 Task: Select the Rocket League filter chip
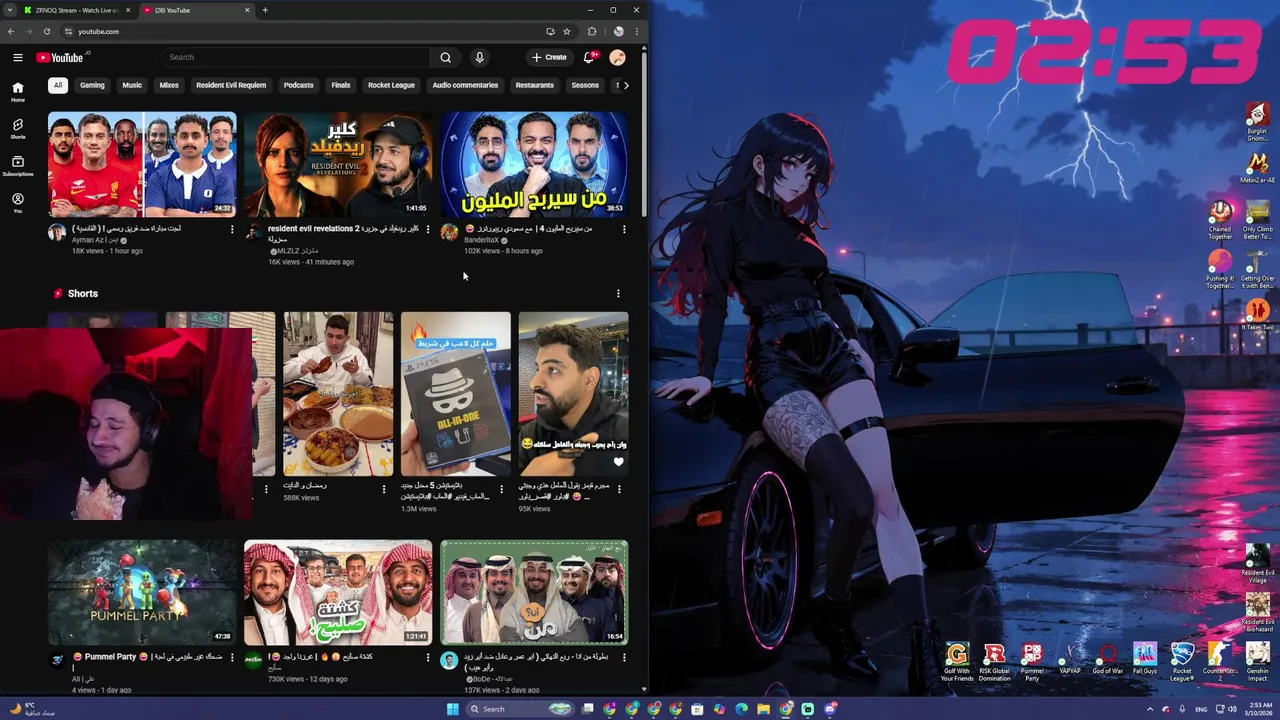391,85
